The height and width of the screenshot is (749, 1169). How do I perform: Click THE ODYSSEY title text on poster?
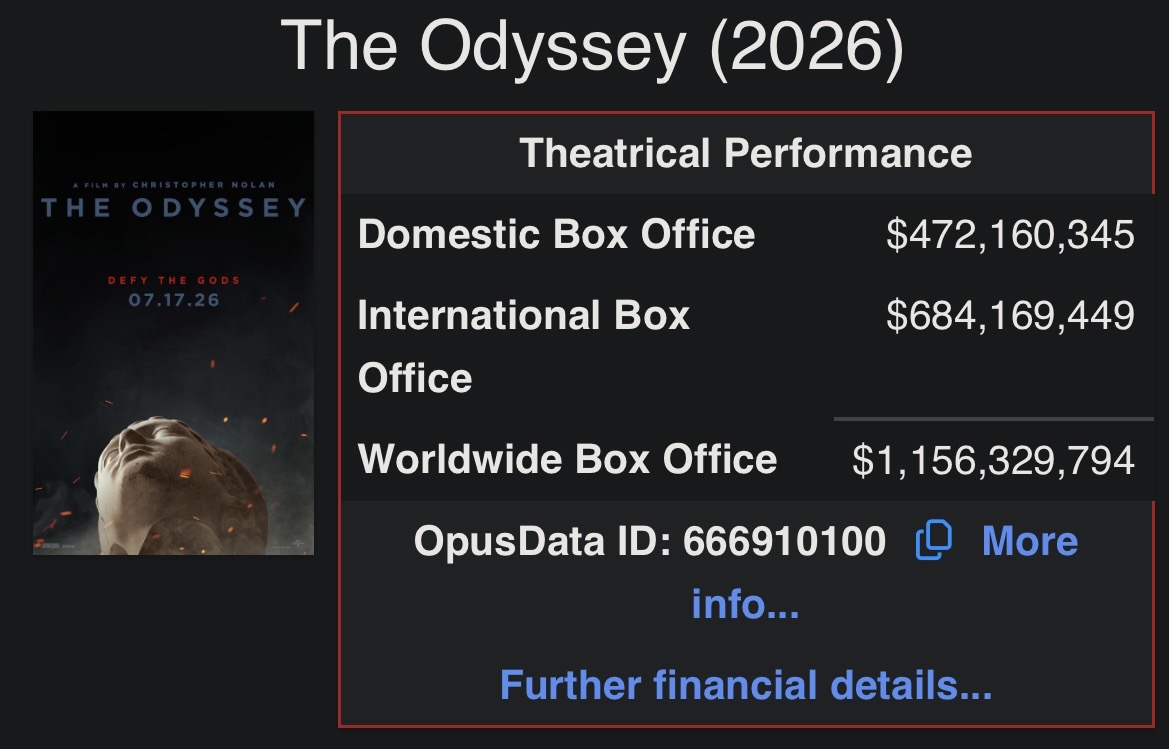click(x=174, y=207)
